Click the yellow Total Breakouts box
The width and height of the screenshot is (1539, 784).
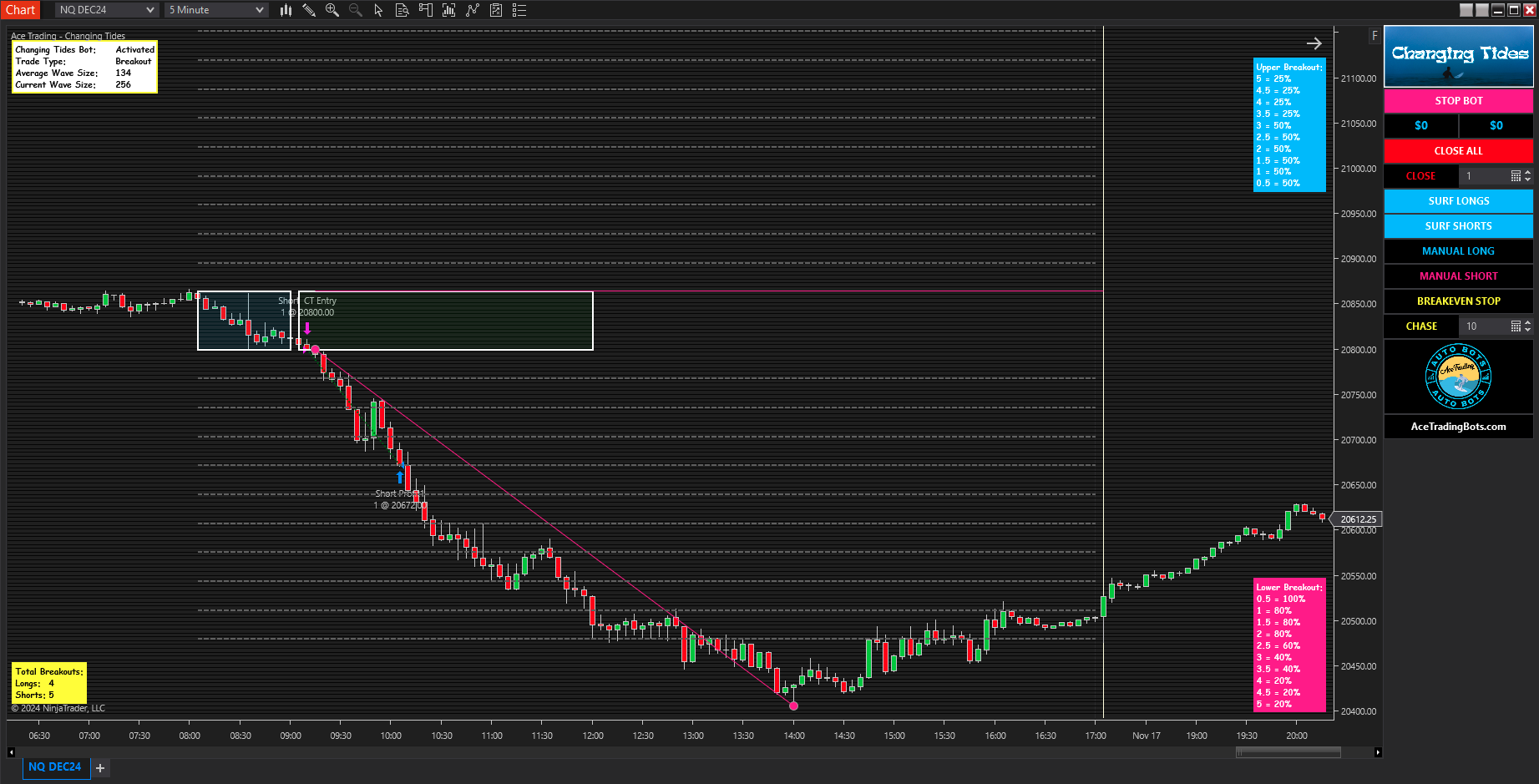click(49, 683)
